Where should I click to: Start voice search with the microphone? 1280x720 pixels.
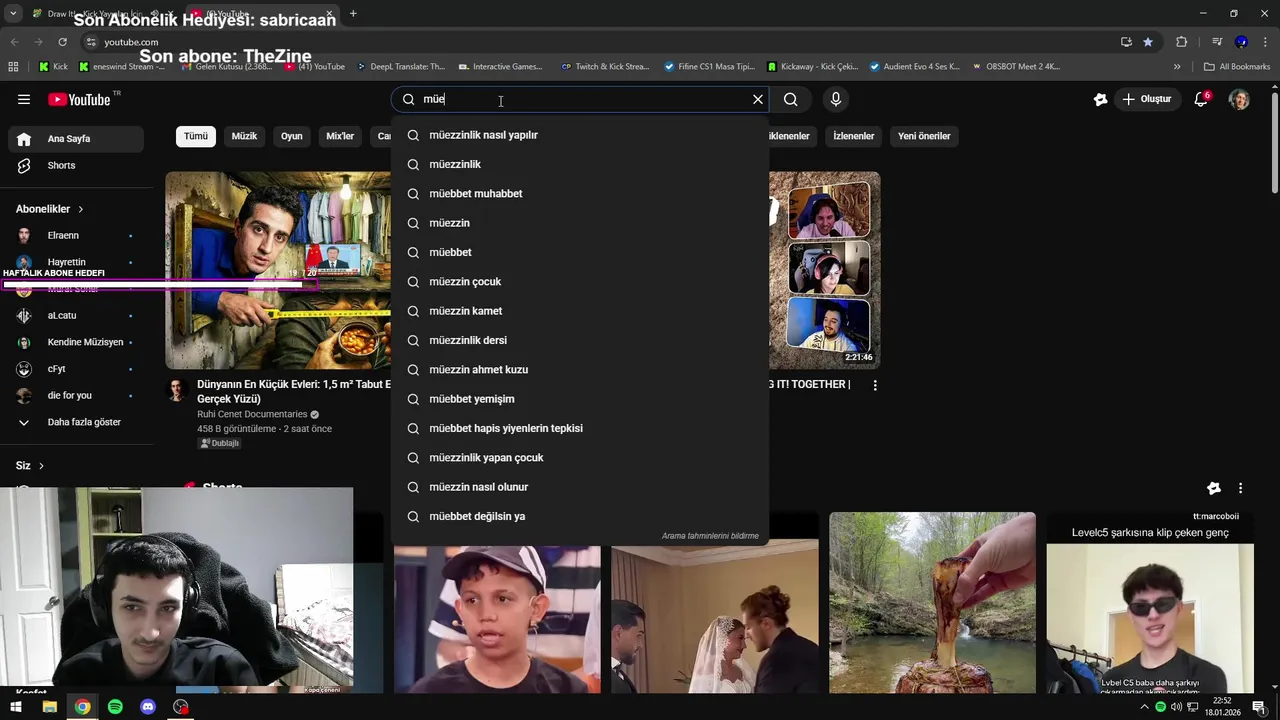(x=836, y=99)
